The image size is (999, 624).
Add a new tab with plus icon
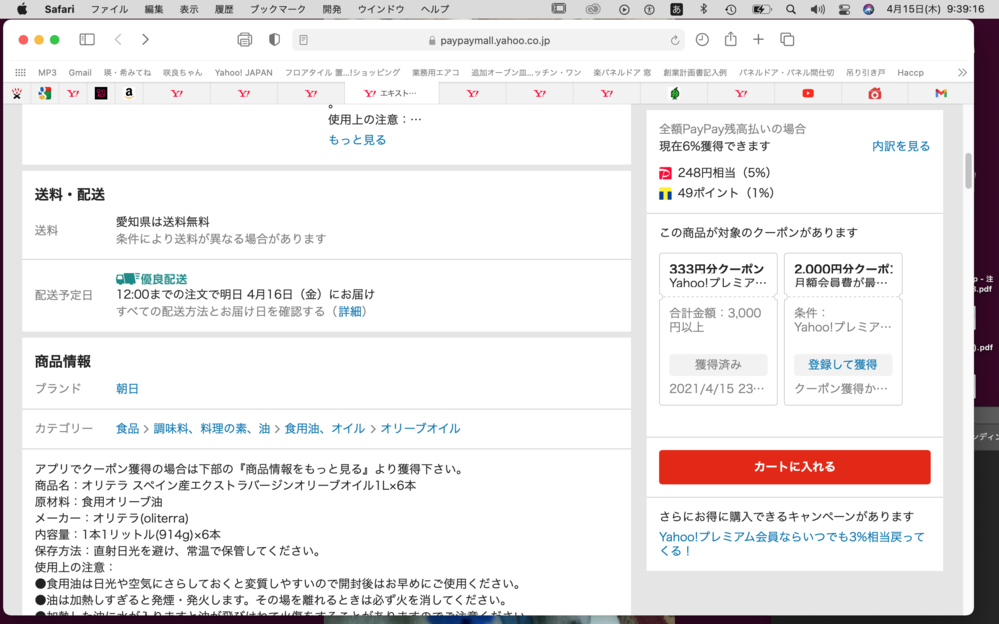point(758,40)
